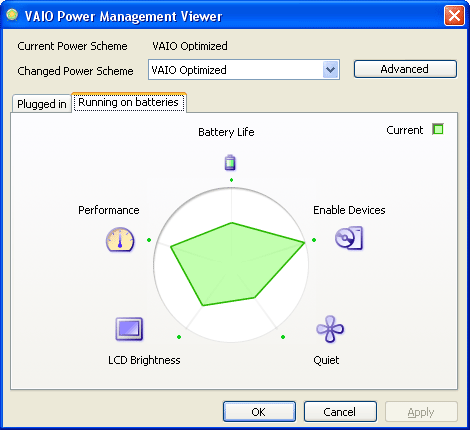This screenshot has height=430, width=471.
Task: Switch to the Plugged in tab
Action: point(42,104)
